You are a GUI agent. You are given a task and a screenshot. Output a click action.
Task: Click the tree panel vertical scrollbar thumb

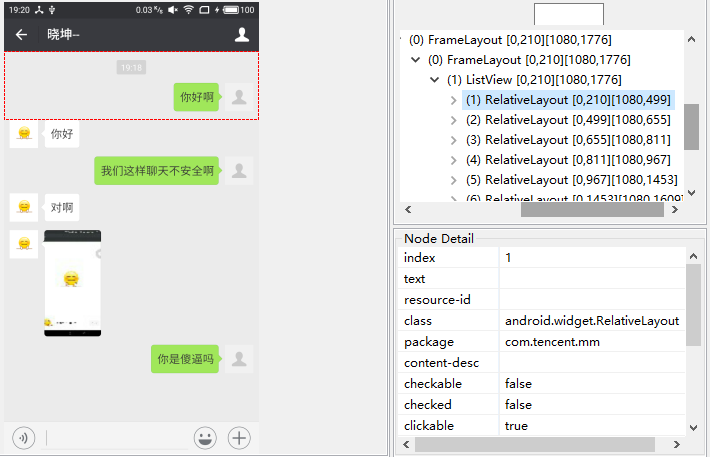[x=691, y=127]
